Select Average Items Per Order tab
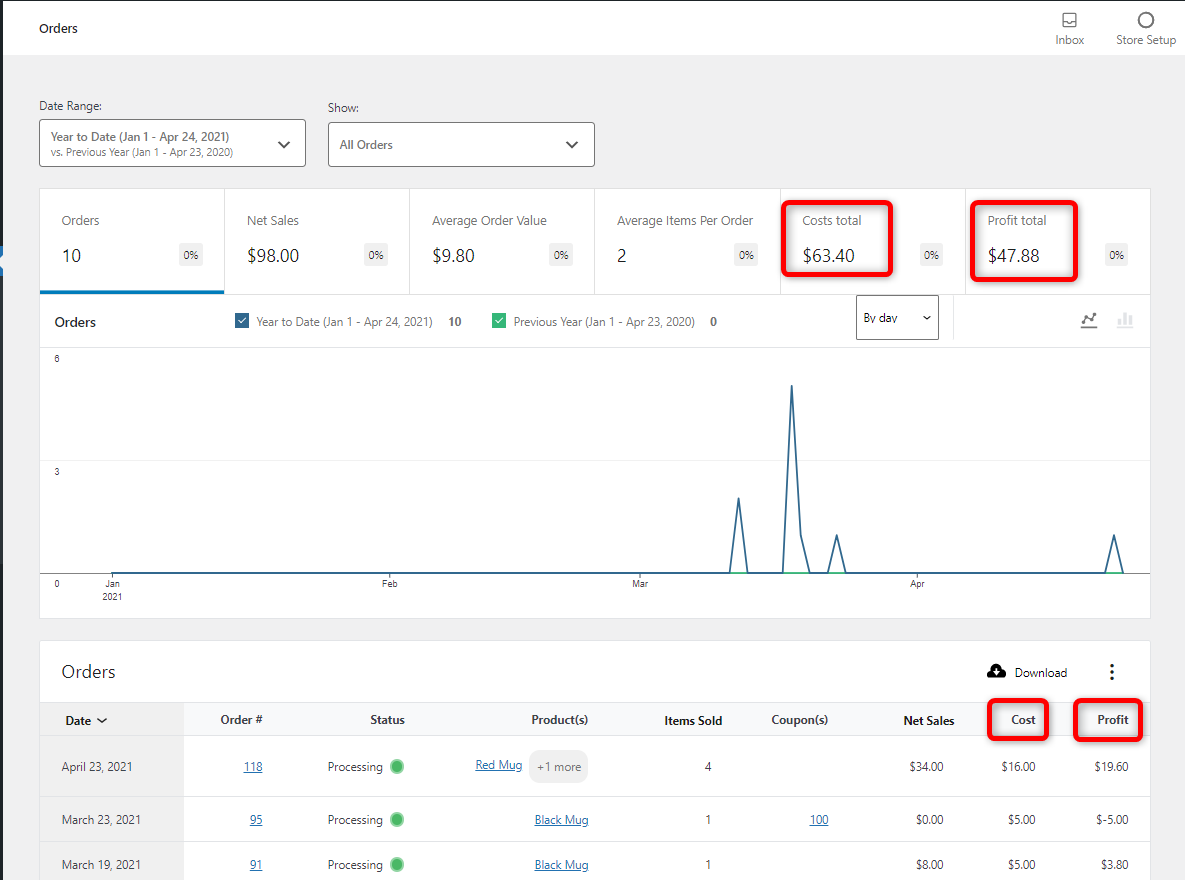Viewport: 1185px width, 880px height. click(x=687, y=241)
